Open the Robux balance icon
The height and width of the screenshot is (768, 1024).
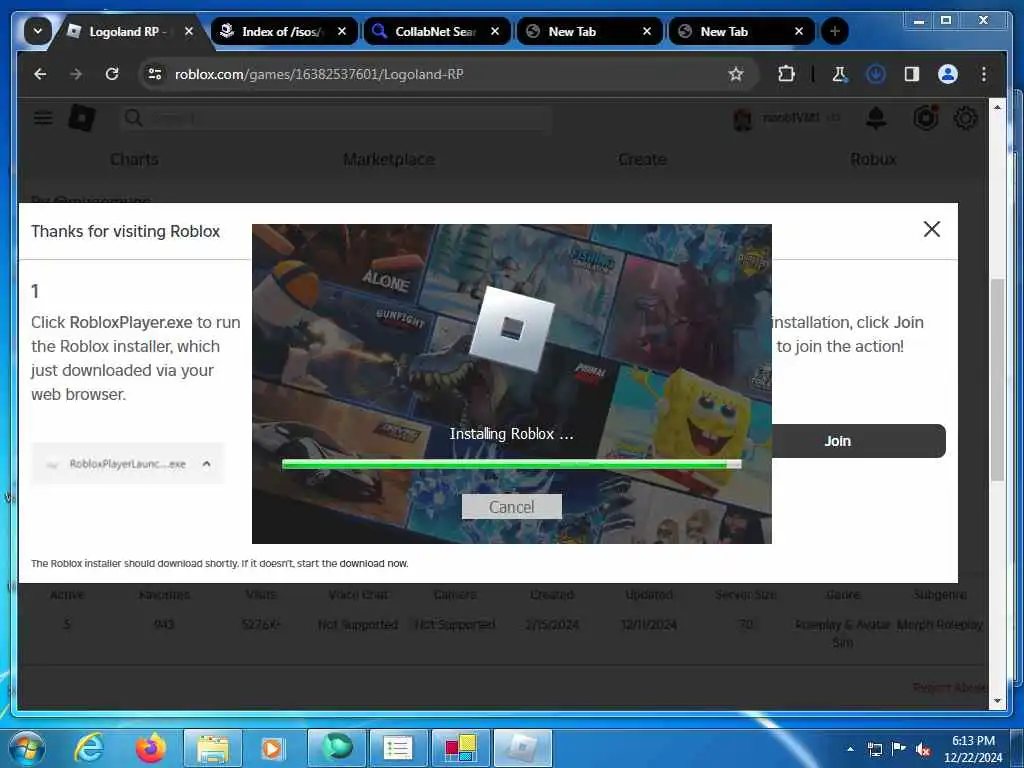[x=925, y=118]
